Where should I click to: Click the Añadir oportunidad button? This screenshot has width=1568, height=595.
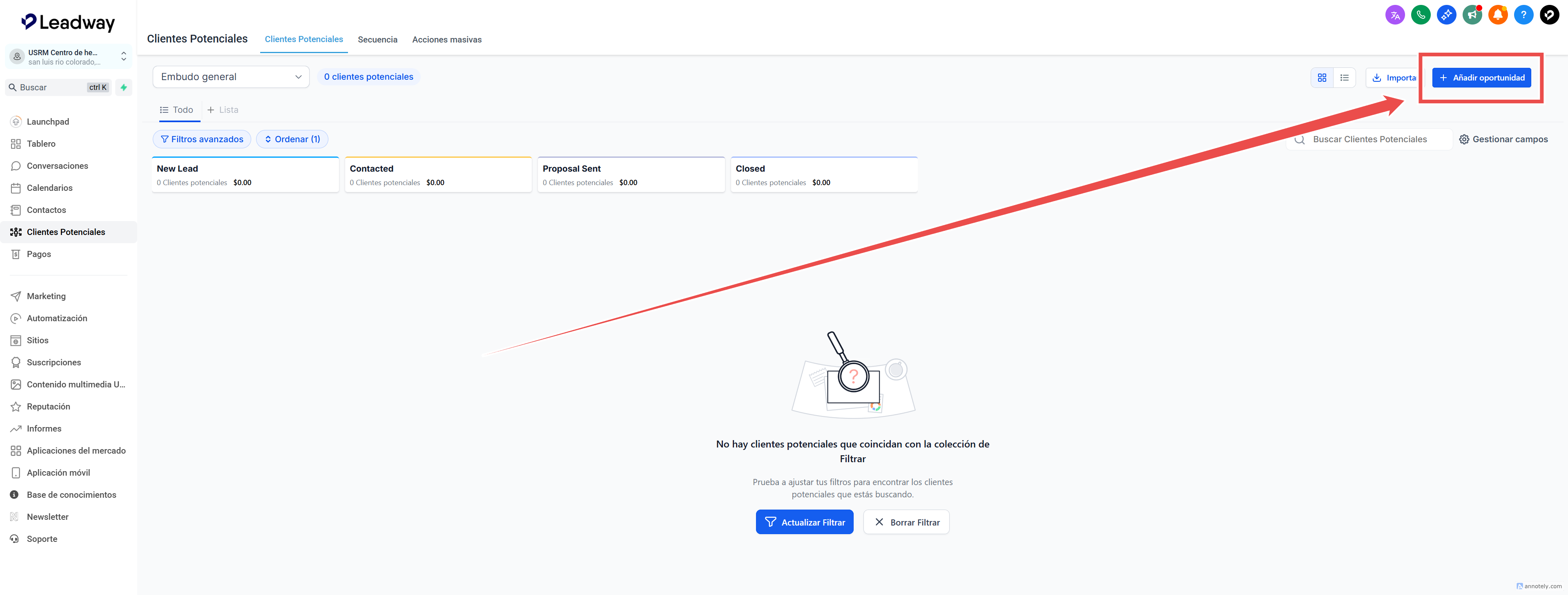[x=1481, y=78]
